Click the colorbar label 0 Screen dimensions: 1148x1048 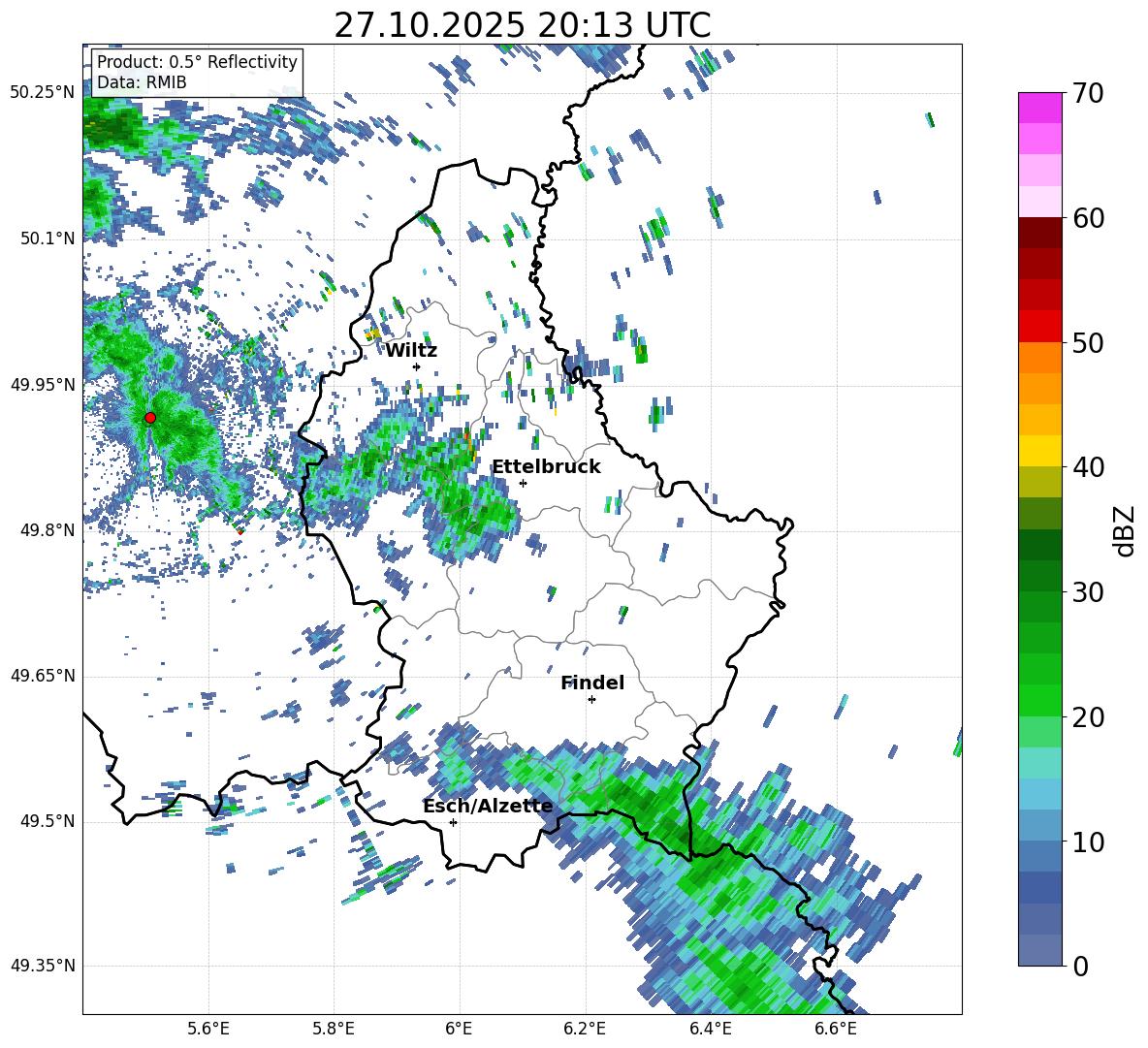tap(1081, 966)
